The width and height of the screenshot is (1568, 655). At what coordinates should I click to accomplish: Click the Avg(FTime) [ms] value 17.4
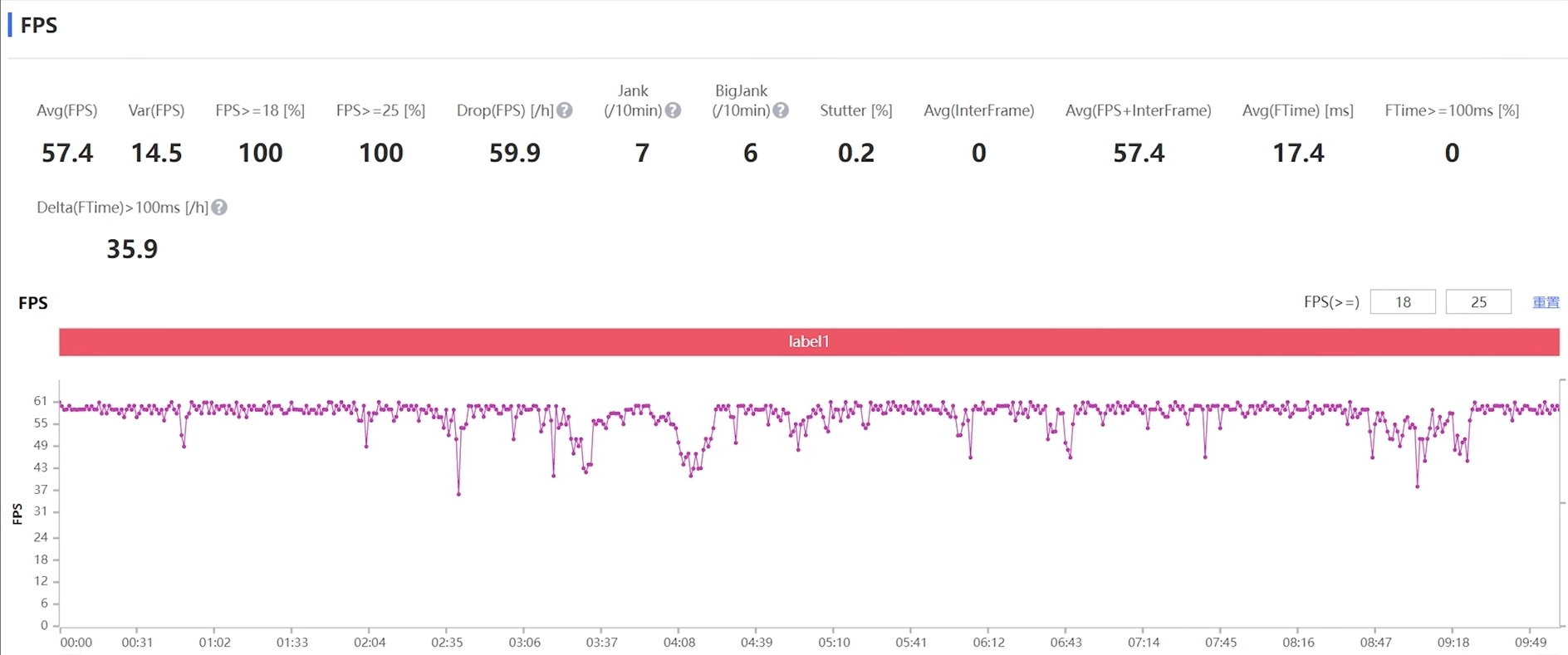(x=1298, y=153)
